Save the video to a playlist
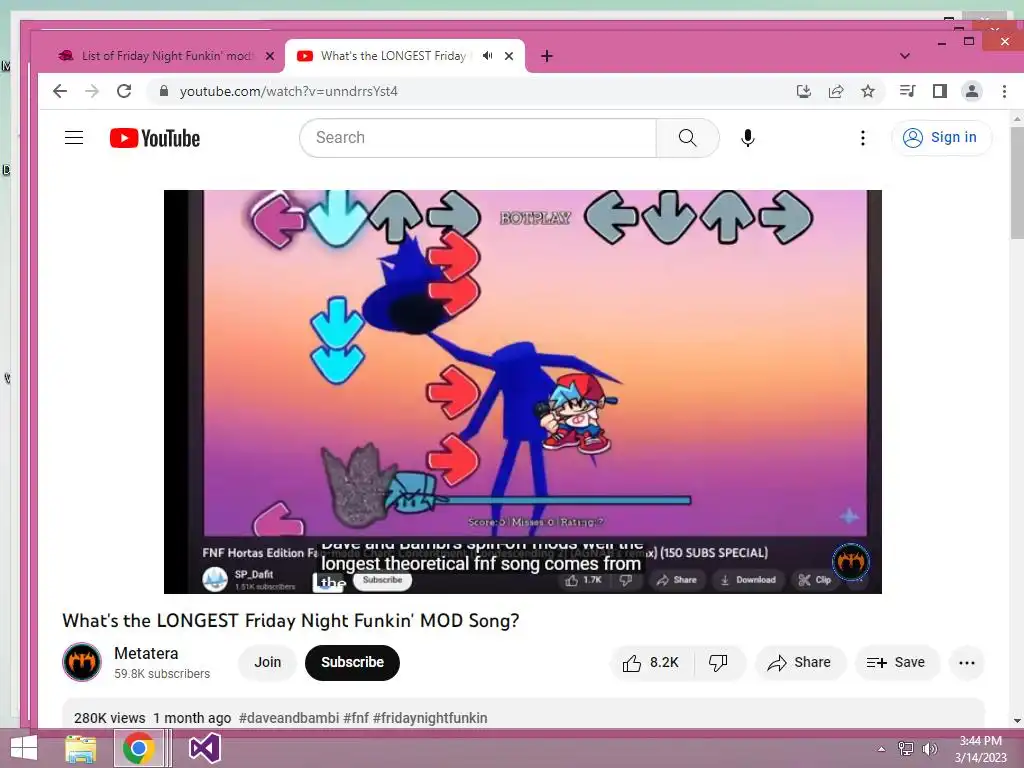This screenshot has width=1024, height=768. (x=896, y=663)
